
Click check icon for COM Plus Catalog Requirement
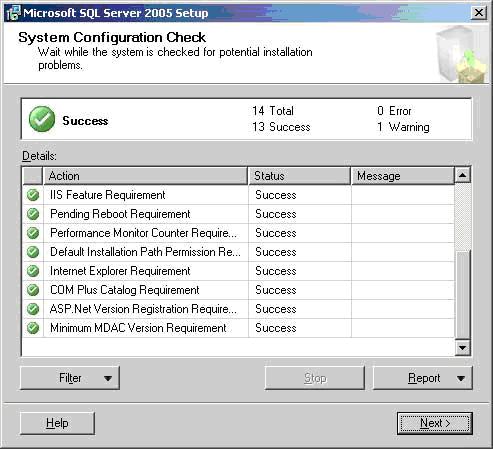coord(33,290)
